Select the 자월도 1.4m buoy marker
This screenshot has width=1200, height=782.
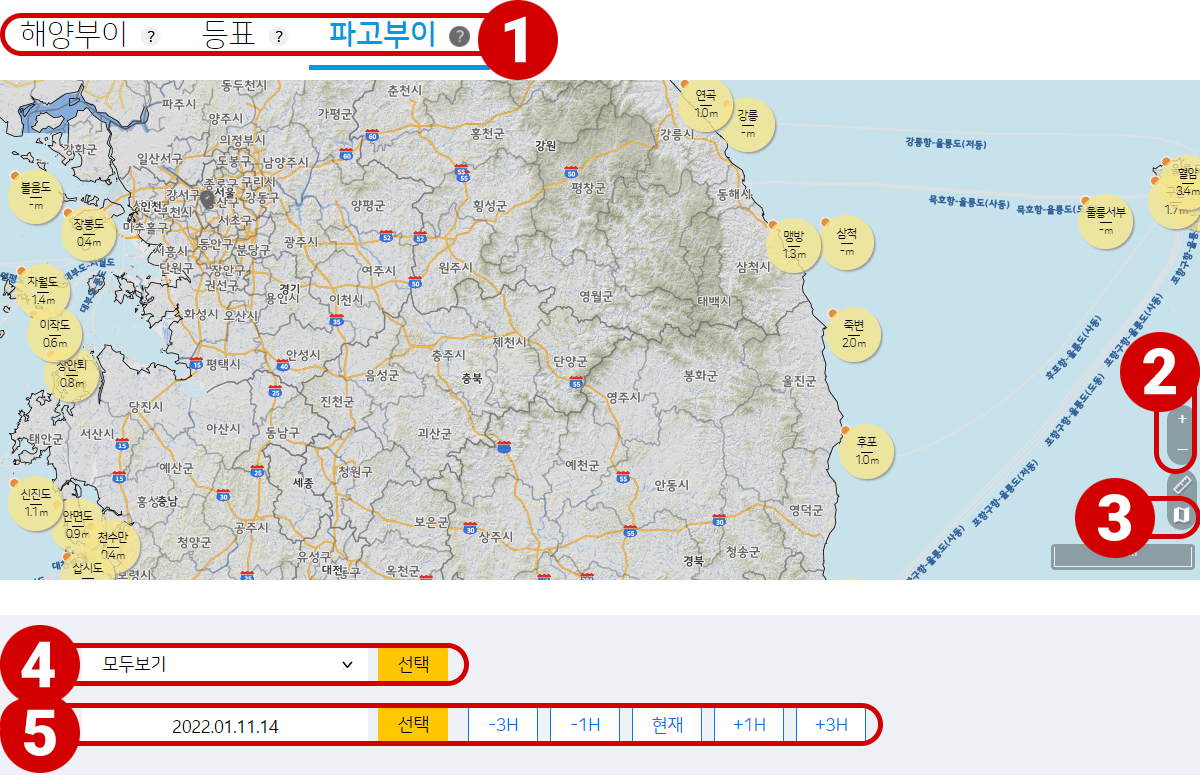(x=43, y=291)
